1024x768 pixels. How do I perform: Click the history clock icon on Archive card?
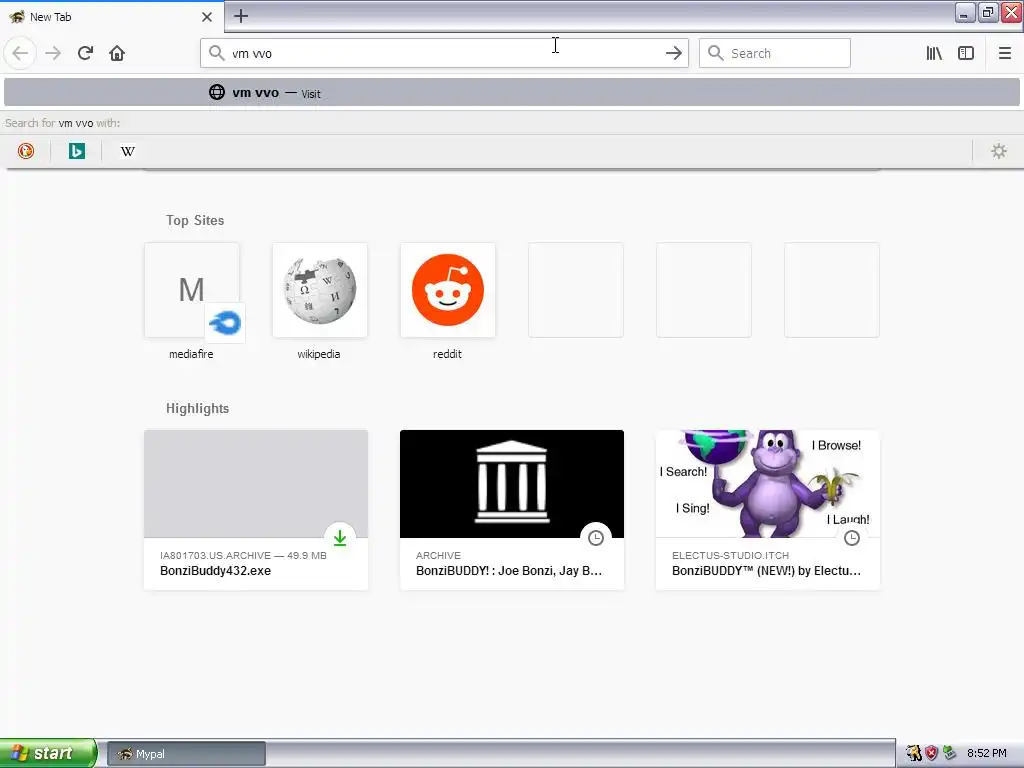click(596, 537)
